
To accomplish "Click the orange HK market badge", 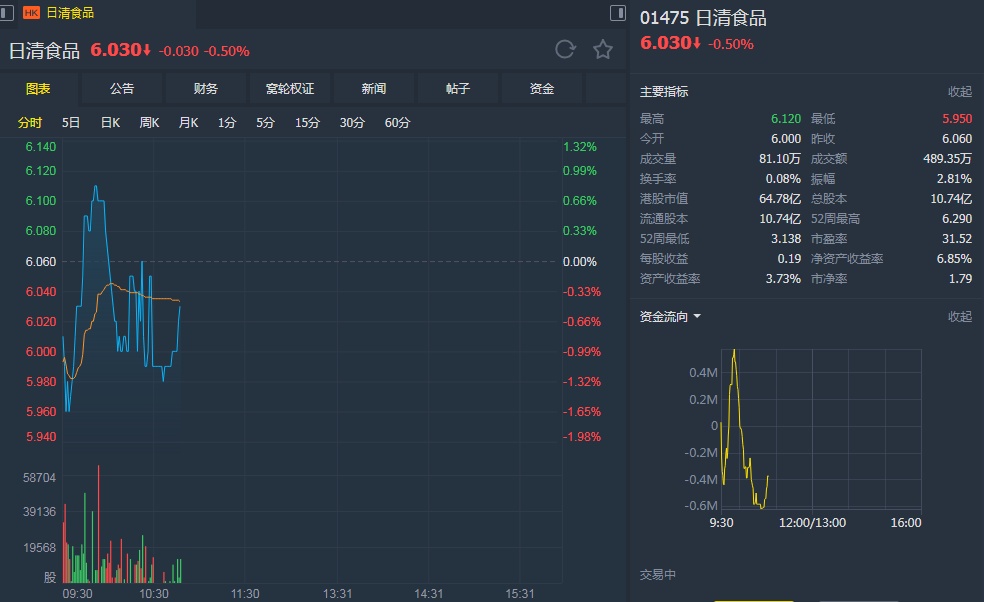I will (30, 13).
